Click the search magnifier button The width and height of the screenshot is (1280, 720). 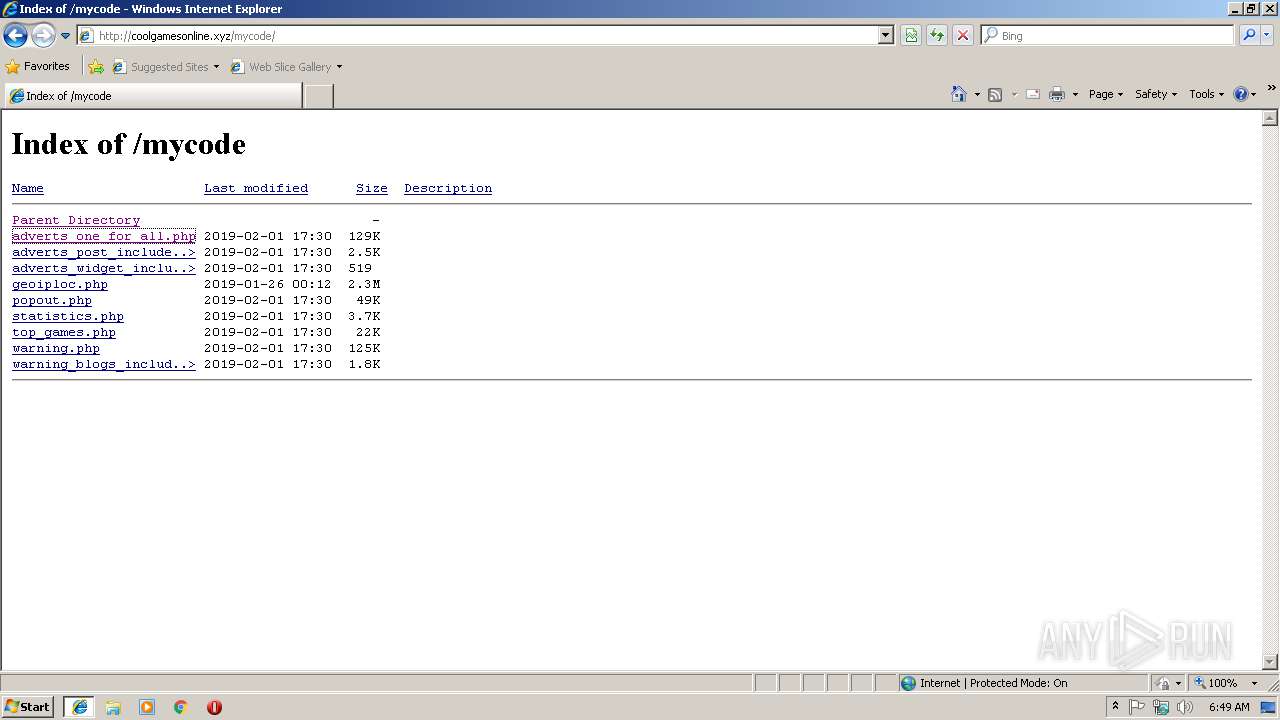[1249, 36]
